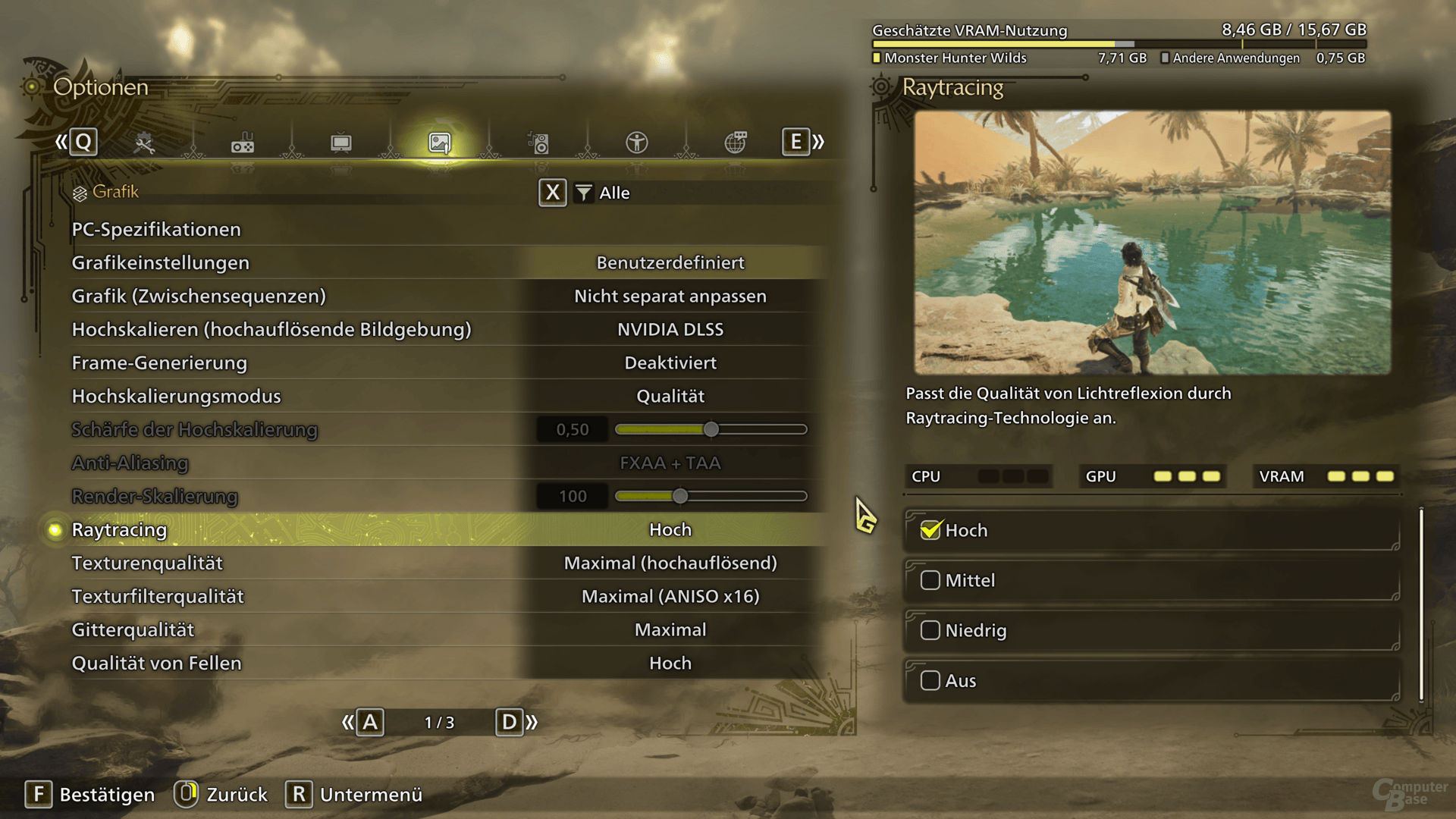The image size is (1456, 819).
Task: Open the character profile icon tab
Action: (x=636, y=141)
